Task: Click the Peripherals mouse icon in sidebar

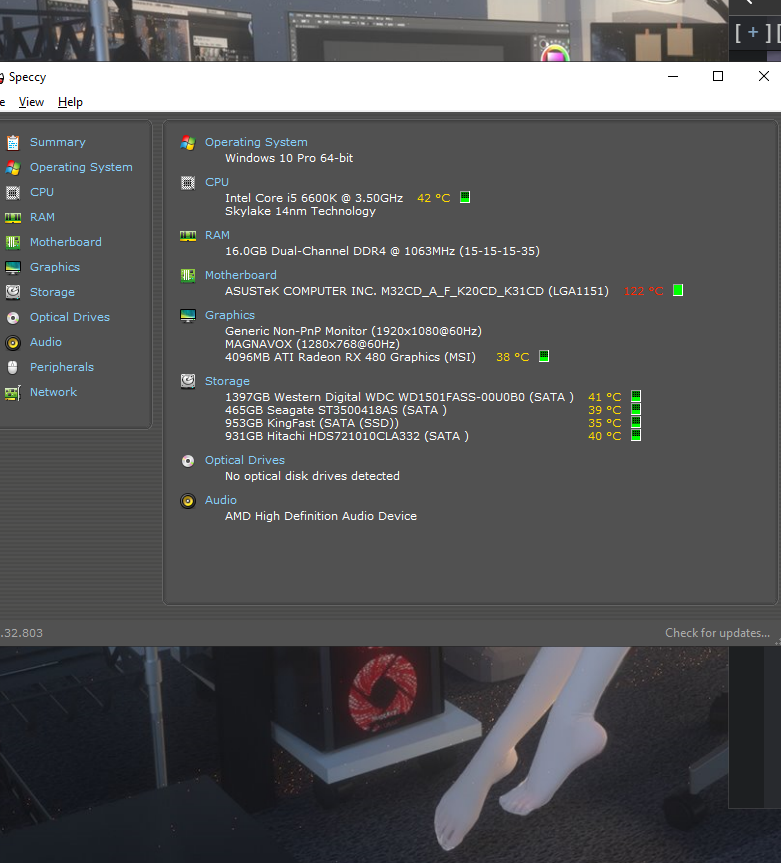Action: pyautogui.click(x=13, y=367)
